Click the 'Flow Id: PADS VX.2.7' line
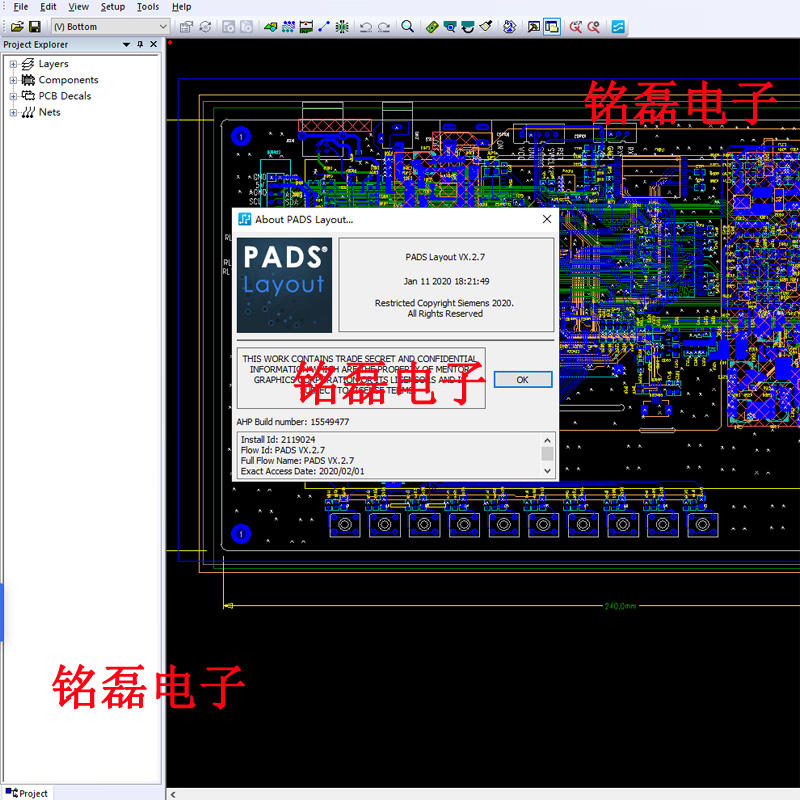 283,450
